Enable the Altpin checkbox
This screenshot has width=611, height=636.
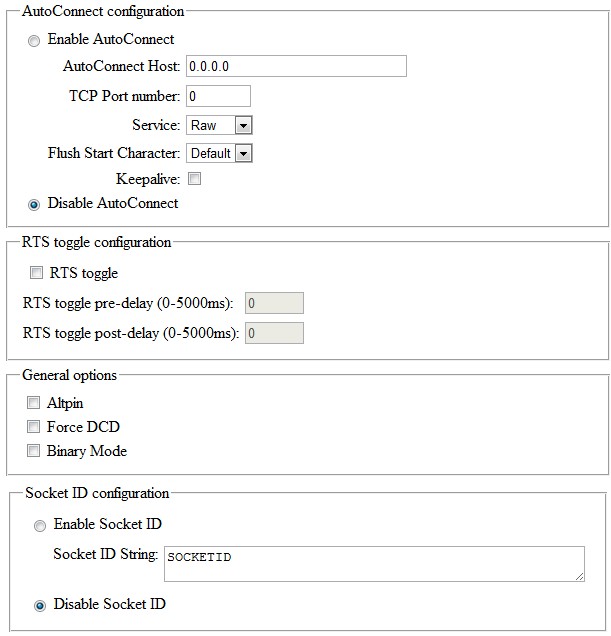pos(33,402)
